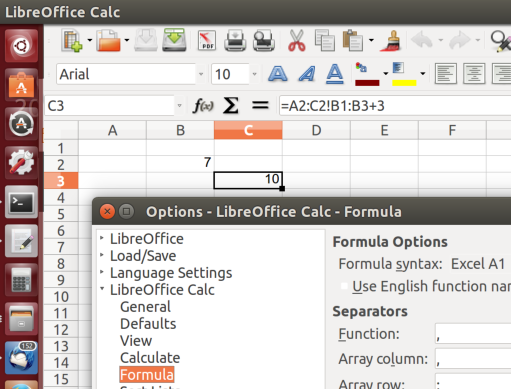Click the Print icon
Viewport: 511px width, 389px height.
coord(235,40)
